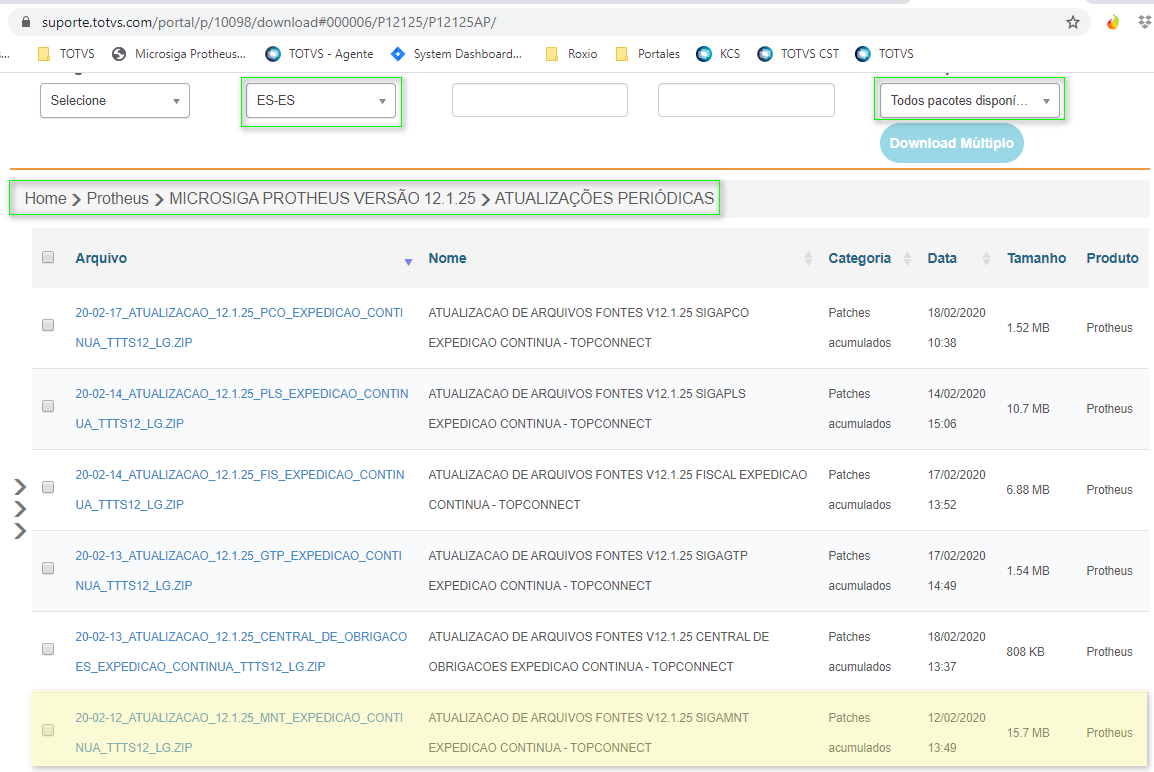Download the PLS_EXPEDICAO_CONTINUA zip file
1154x772 pixels.
coord(241,408)
